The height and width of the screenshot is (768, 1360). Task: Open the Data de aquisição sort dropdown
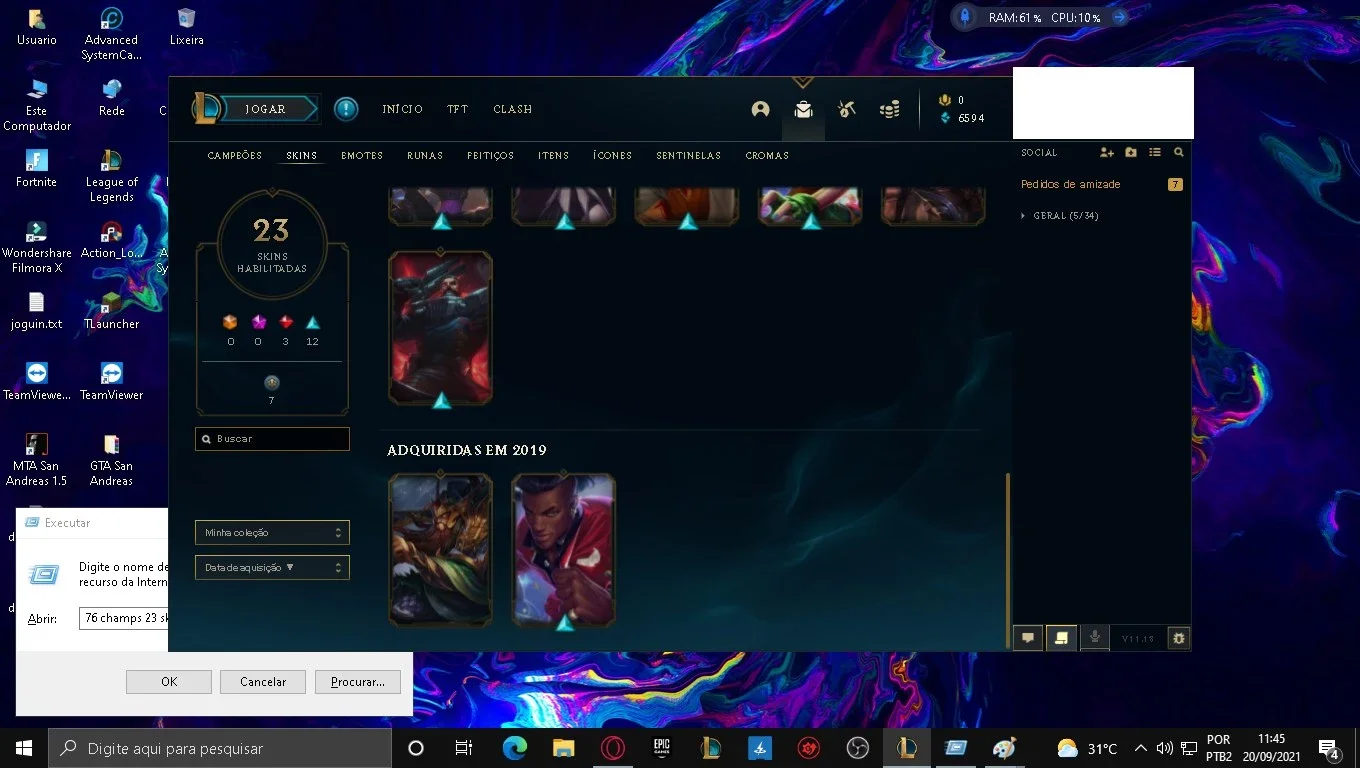(x=272, y=567)
